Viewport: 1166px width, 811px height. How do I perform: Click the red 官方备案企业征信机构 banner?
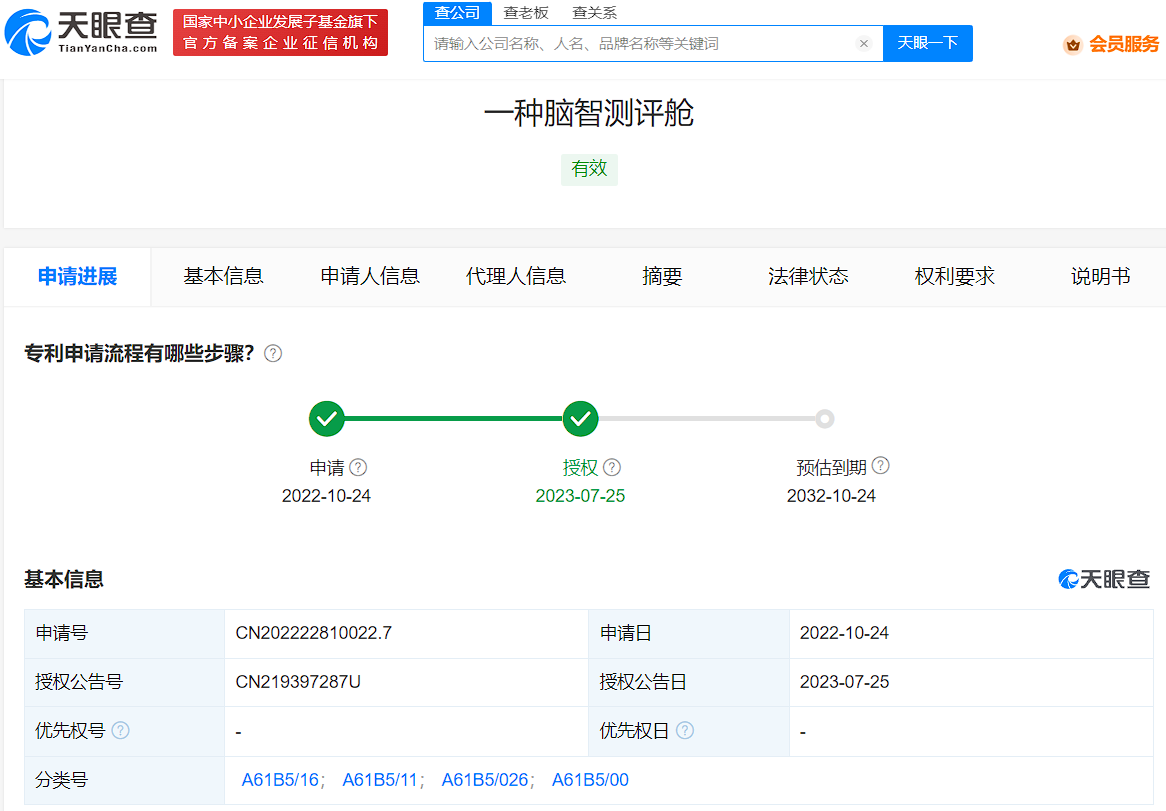pos(280,33)
